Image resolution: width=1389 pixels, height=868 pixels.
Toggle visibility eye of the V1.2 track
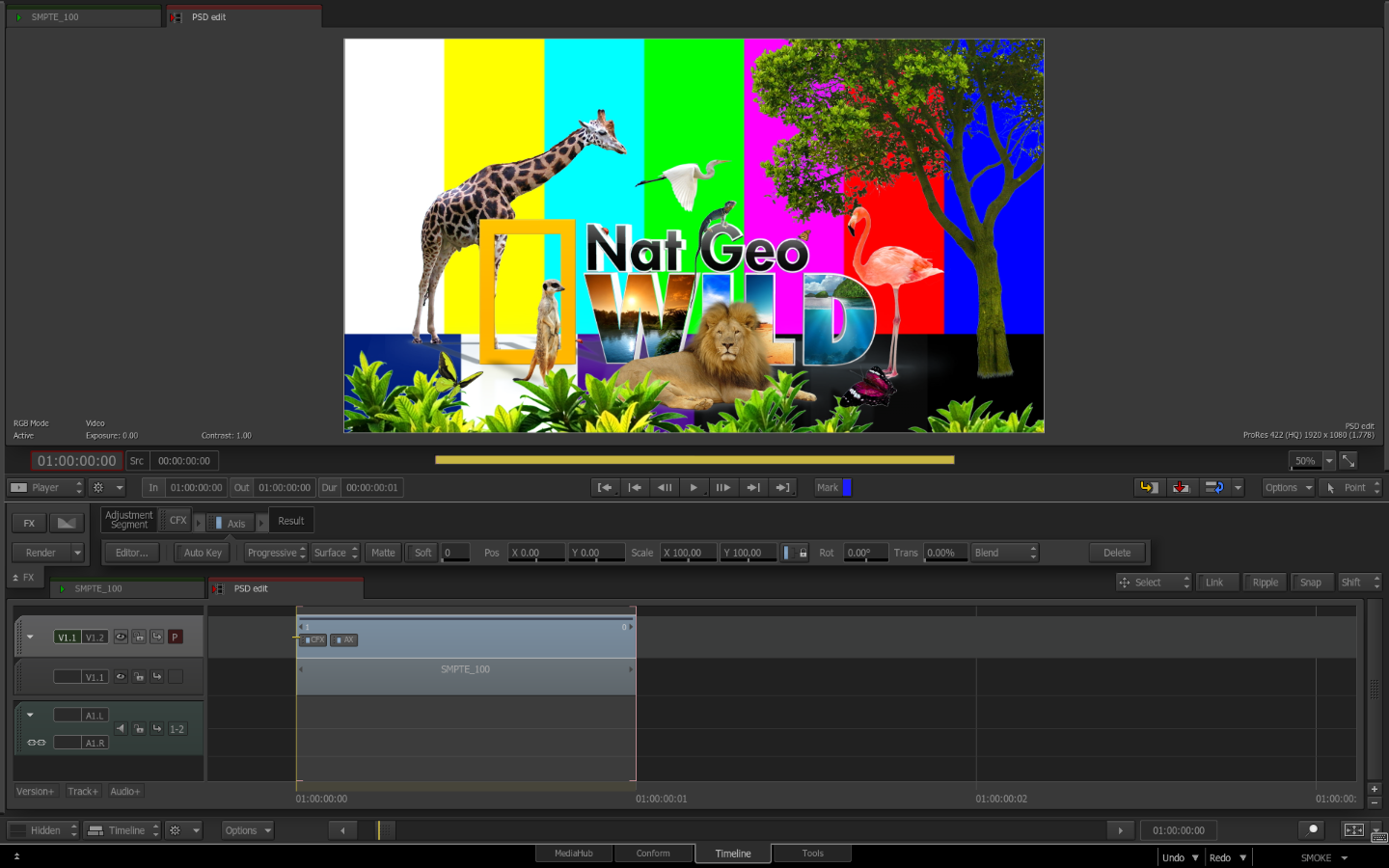click(x=121, y=637)
